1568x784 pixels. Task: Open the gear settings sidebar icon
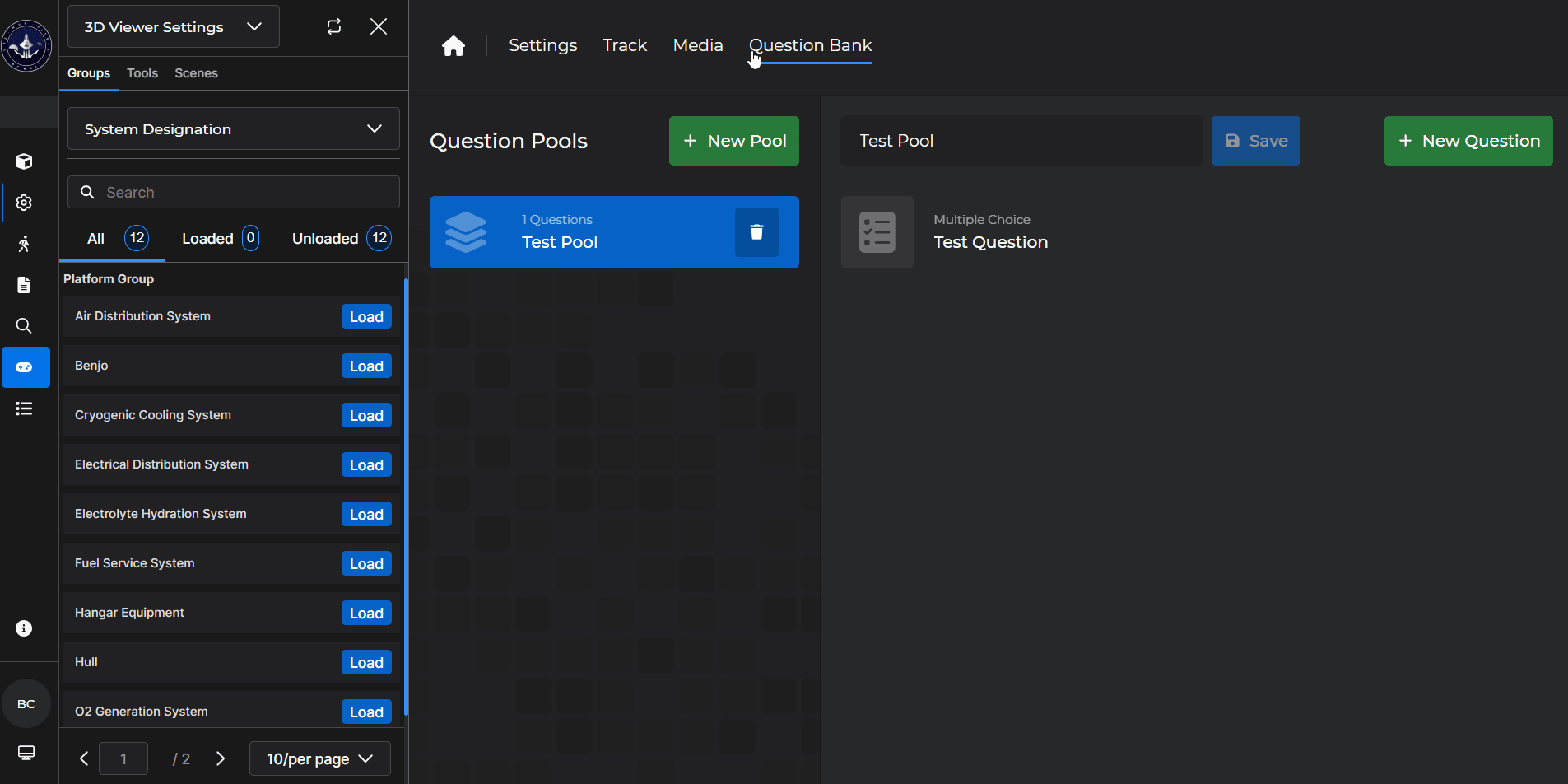[x=24, y=203]
